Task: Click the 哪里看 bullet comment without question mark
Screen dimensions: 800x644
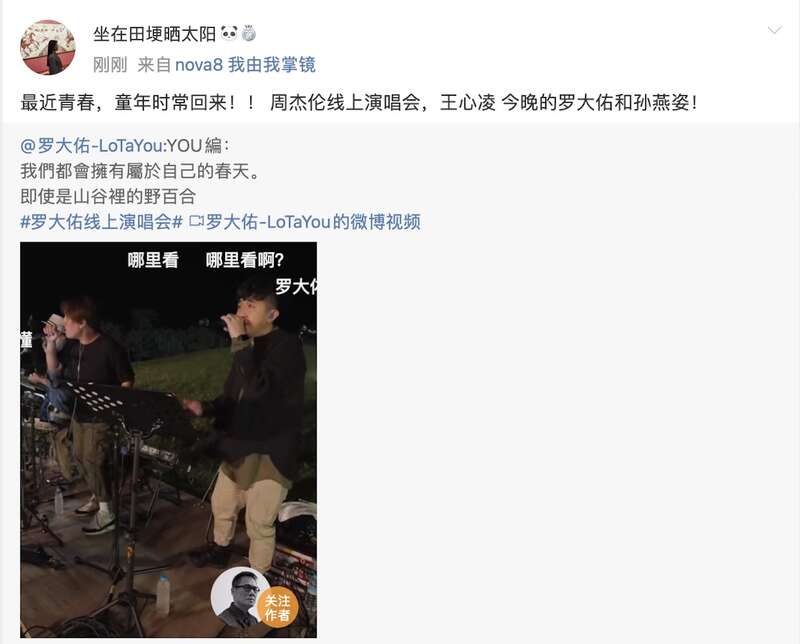Action: (x=153, y=261)
